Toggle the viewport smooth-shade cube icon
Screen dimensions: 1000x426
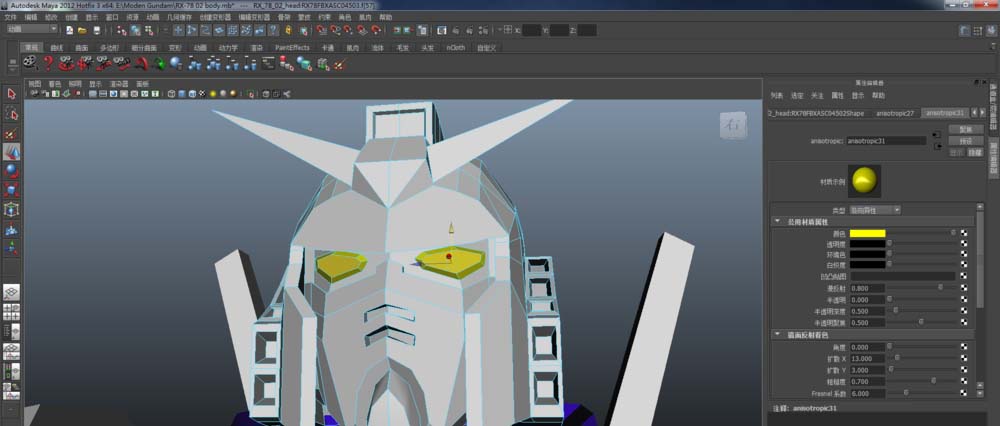(182, 94)
